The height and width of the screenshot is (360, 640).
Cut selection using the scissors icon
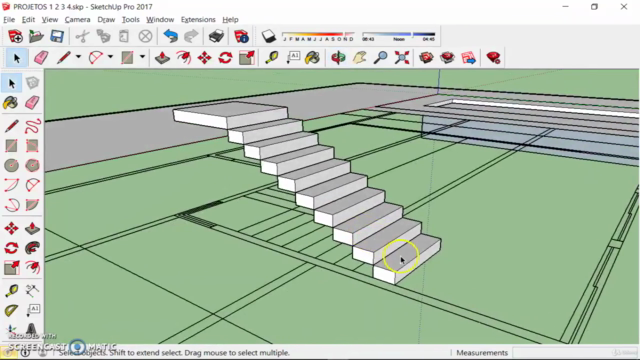tap(82, 36)
